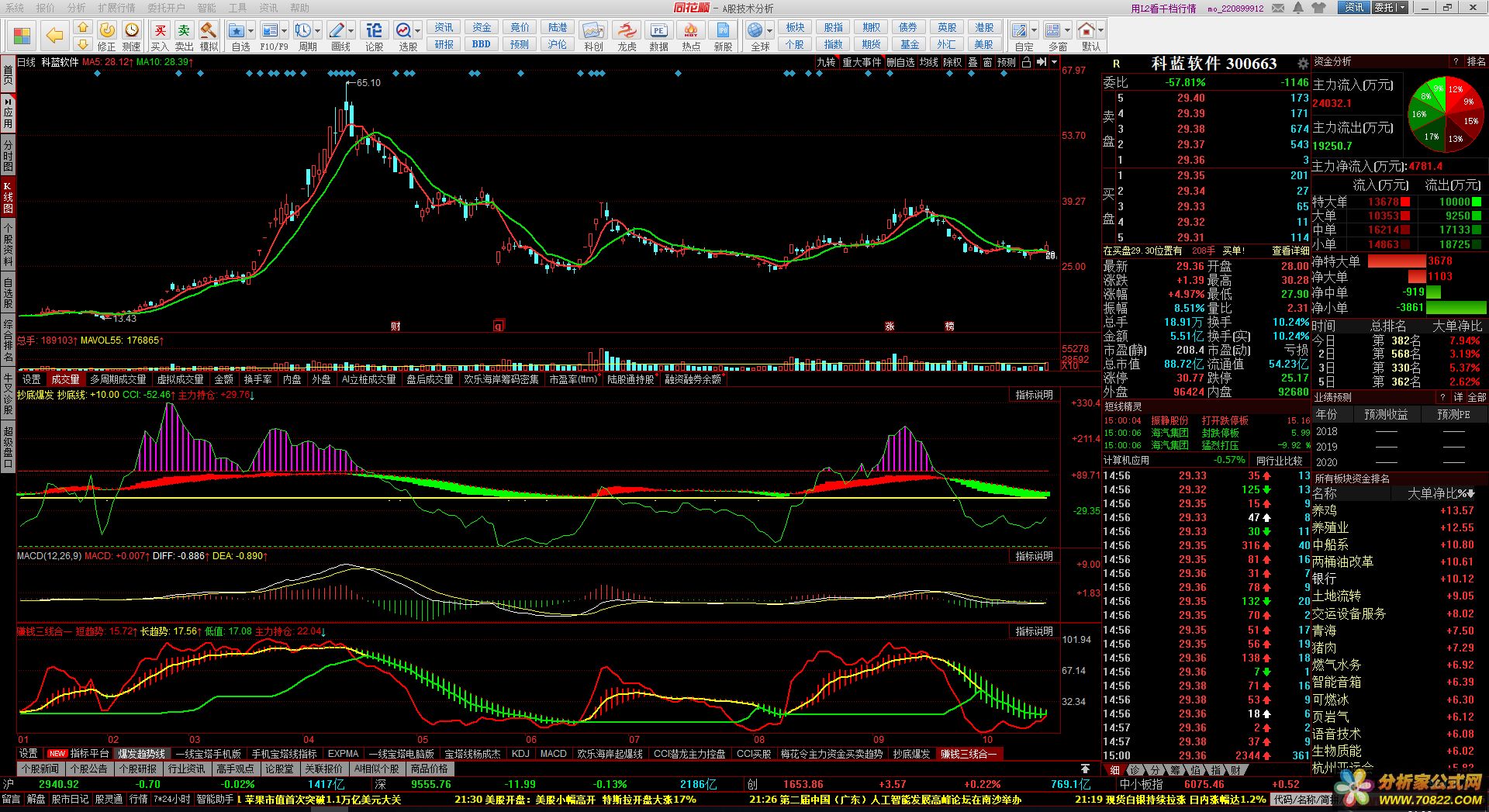Click the yellow back arrow icon
This screenshot has width=1489, height=812.
(54, 35)
